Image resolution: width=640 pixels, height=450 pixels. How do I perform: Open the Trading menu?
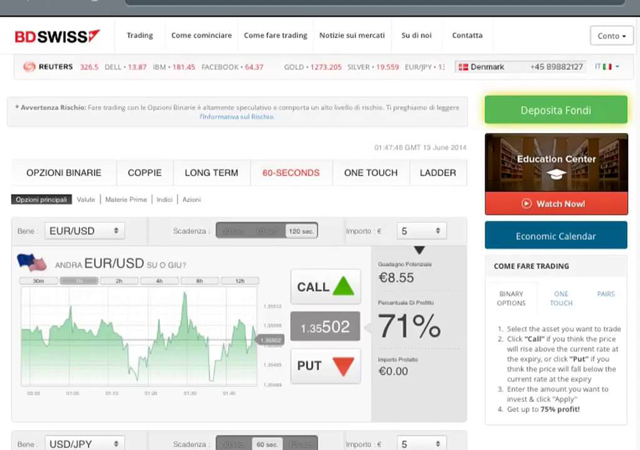click(x=140, y=36)
